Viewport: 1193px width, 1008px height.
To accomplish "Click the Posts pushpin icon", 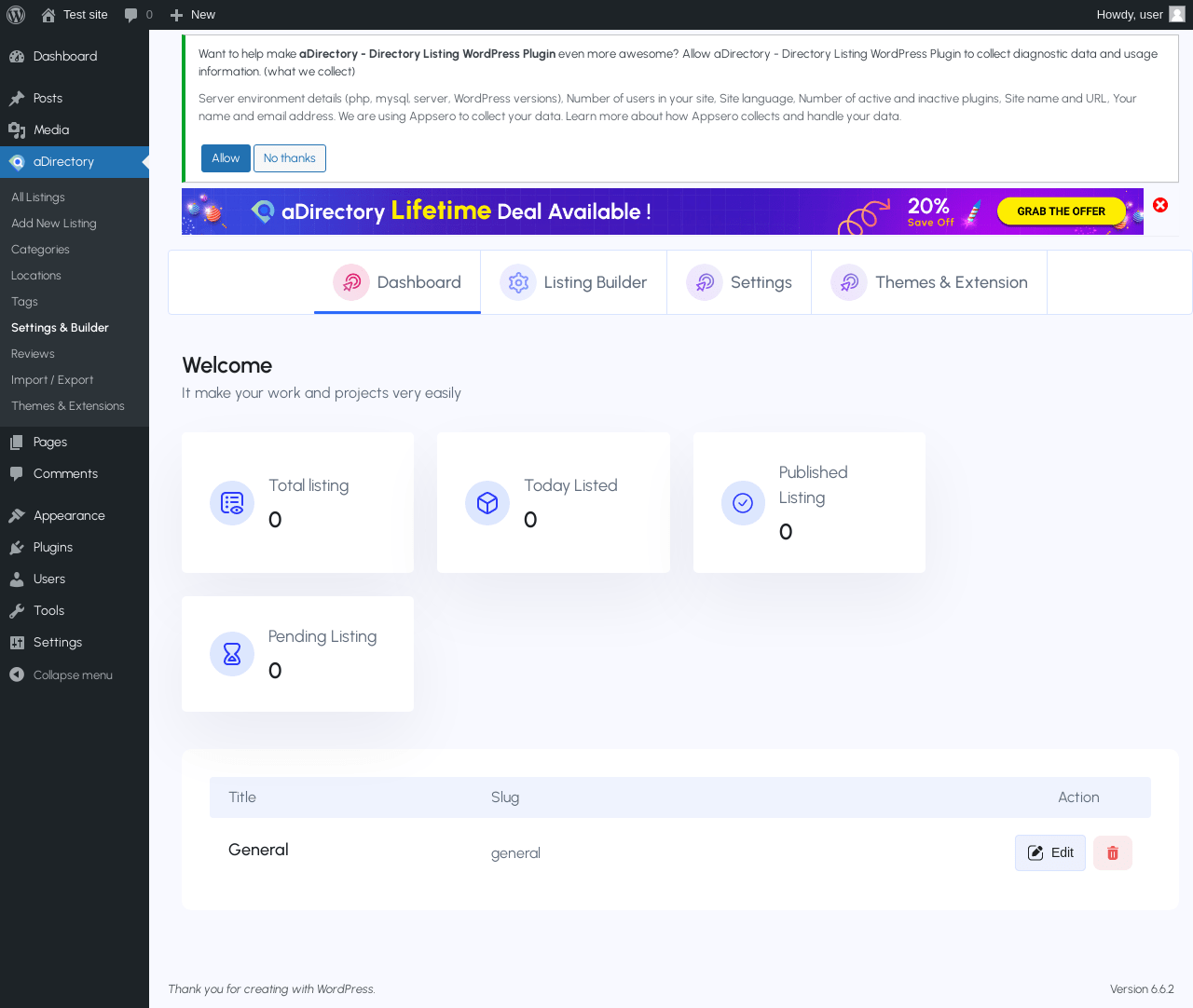I will point(17,99).
